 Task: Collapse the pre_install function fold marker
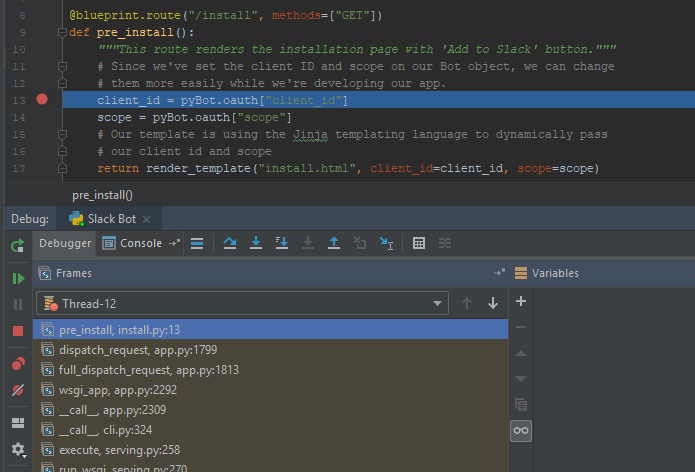(63, 33)
